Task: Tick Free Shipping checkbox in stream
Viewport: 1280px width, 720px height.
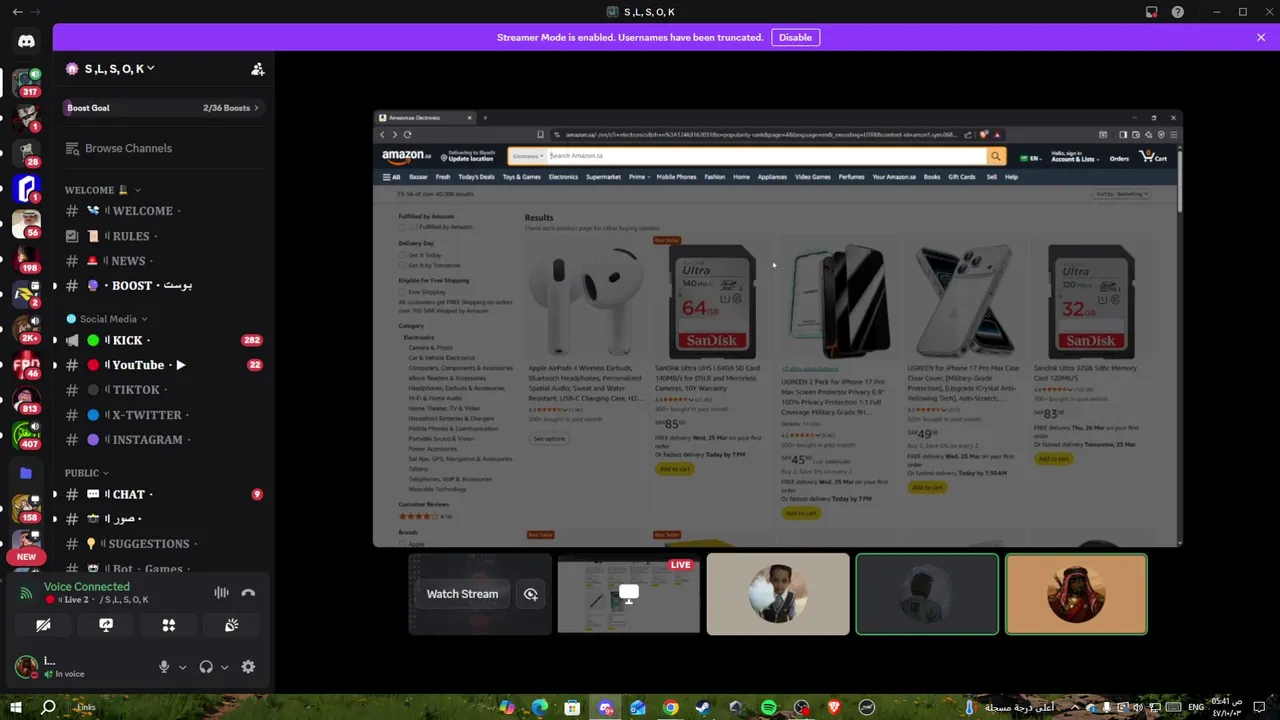Action: coord(402,292)
